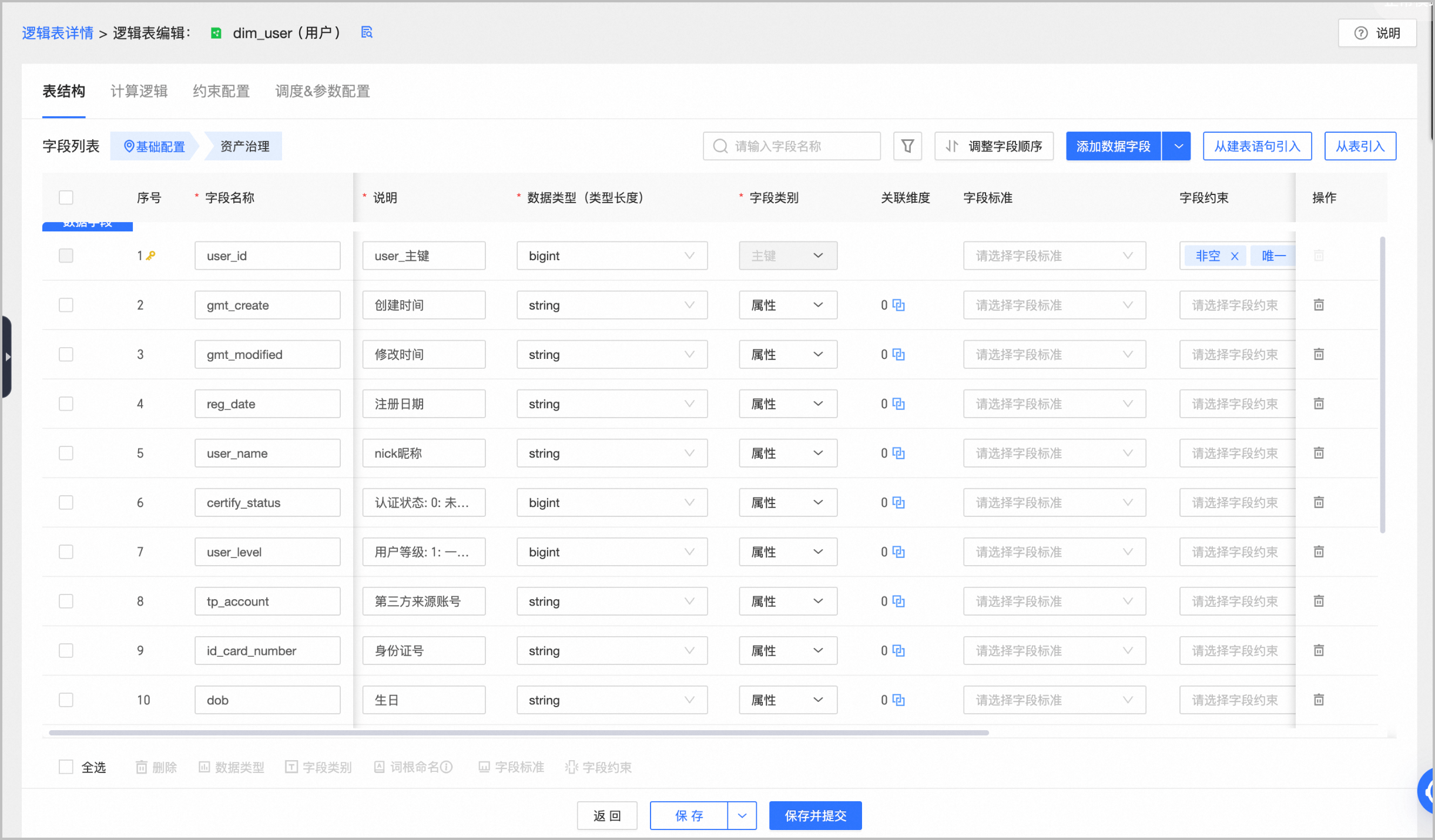
Task: Open field standard dropdown for user_name
Action: point(1054,453)
